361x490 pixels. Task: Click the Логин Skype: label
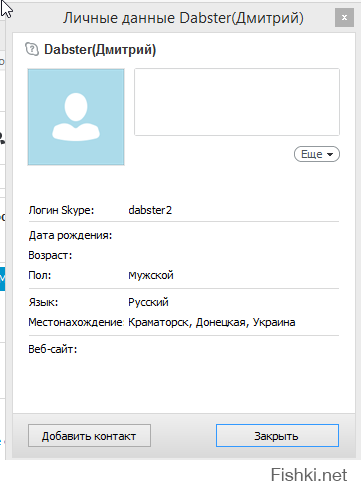pos(61,210)
